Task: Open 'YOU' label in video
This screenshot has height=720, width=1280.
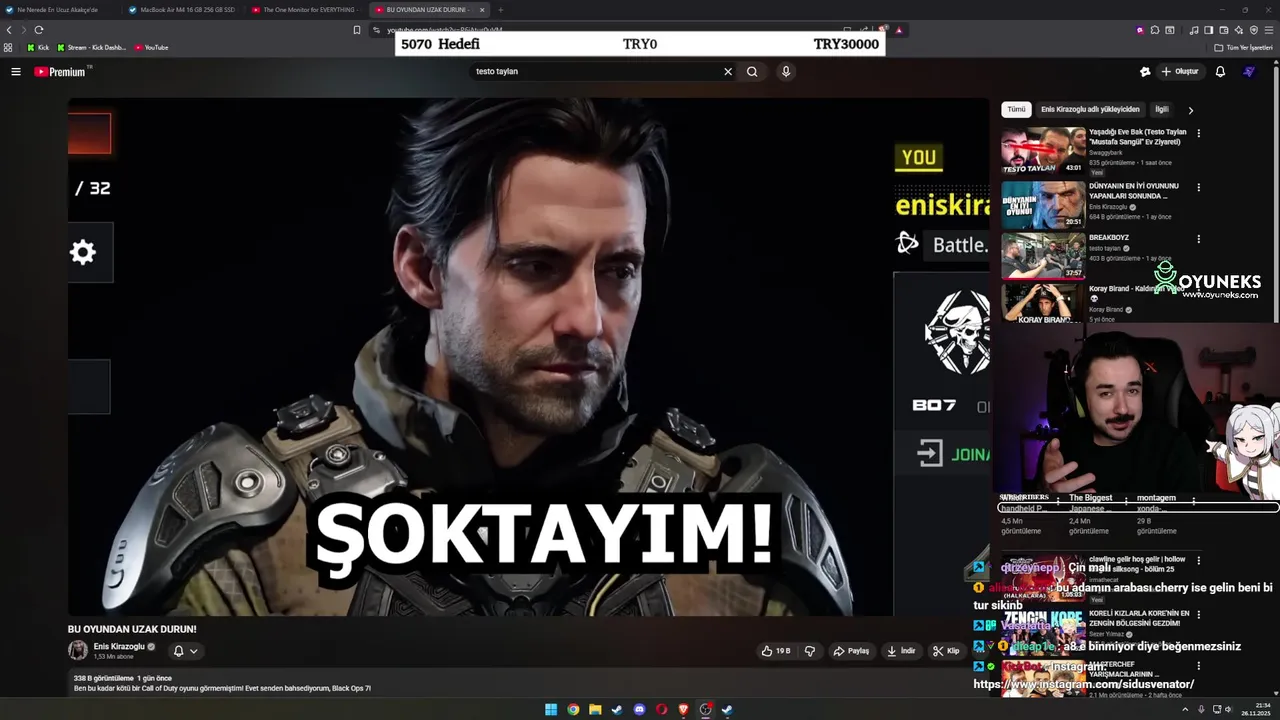Action: (x=918, y=157)
